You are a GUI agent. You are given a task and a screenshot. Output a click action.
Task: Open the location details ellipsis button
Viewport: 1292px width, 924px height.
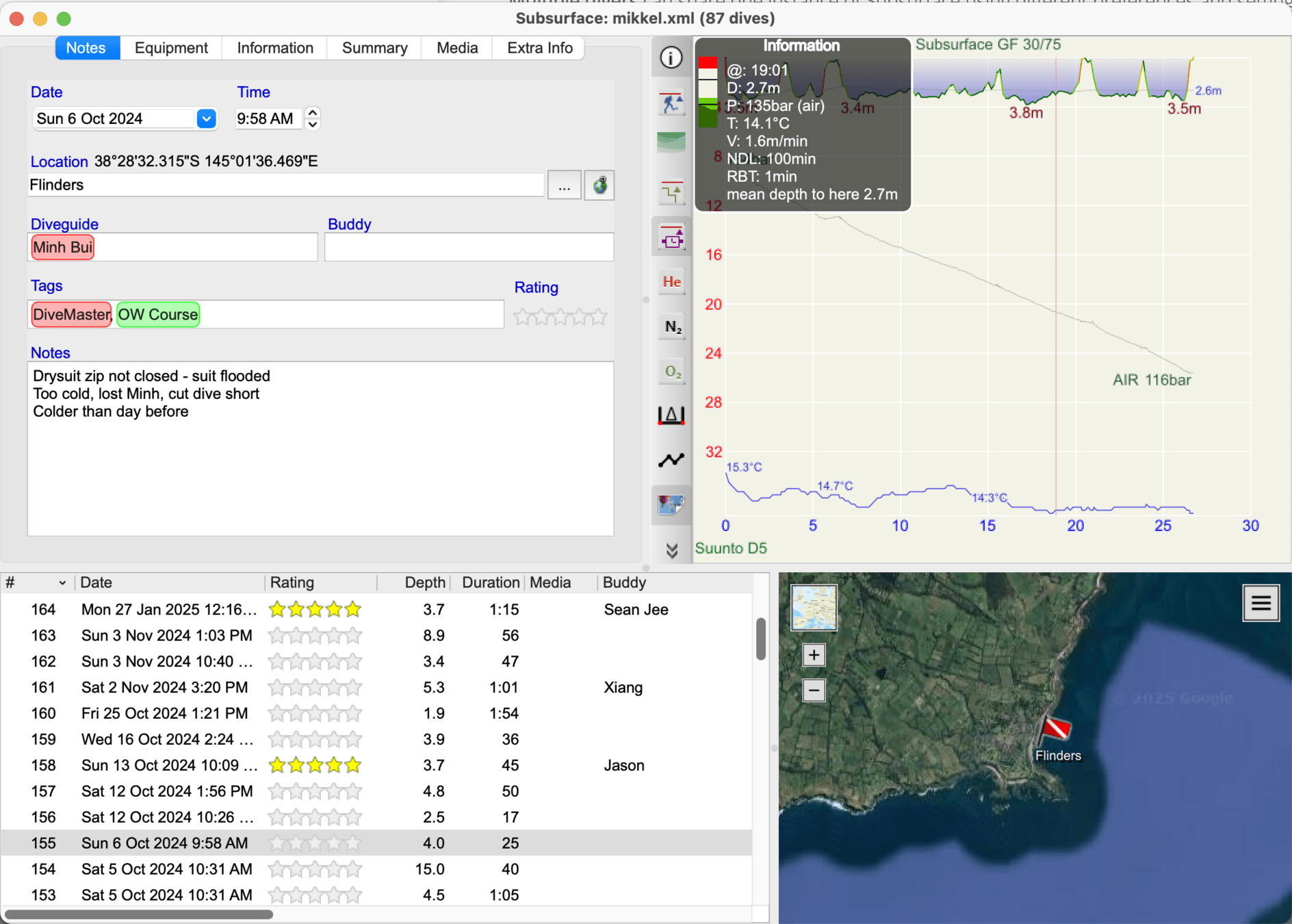564,185
